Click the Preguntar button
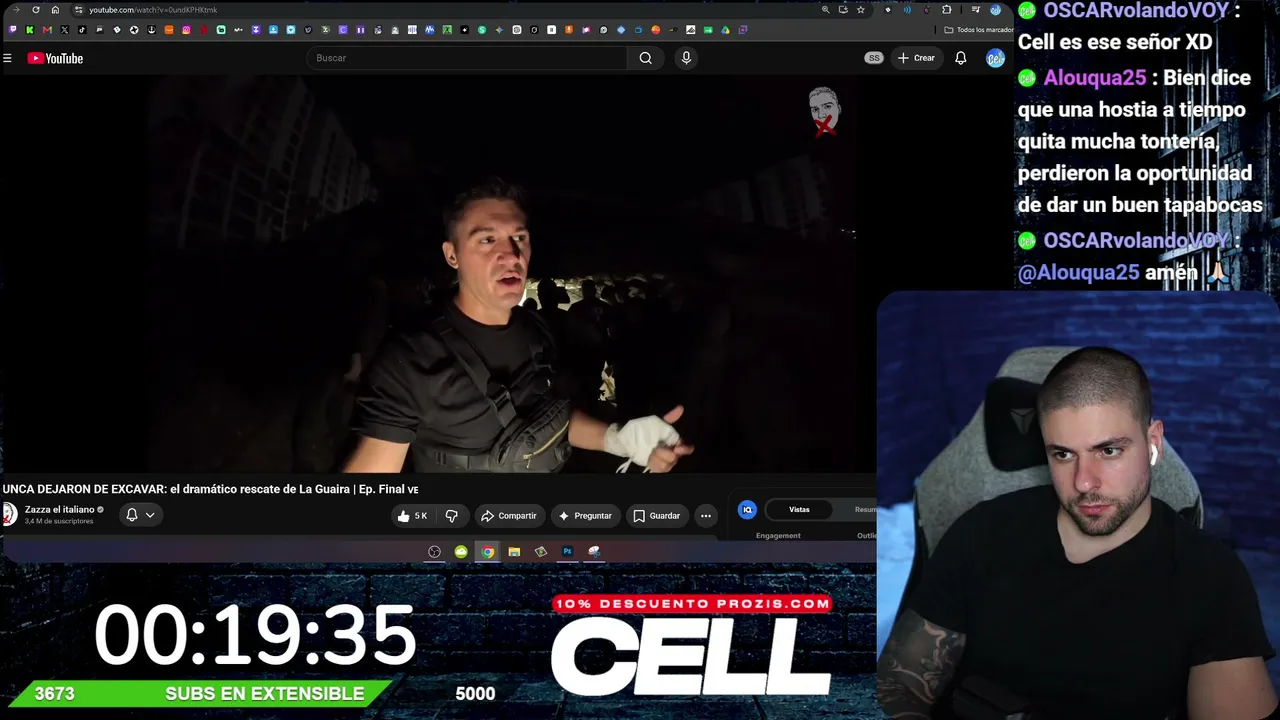Screen dimensions: 1280x720 [x=585, y=516]
